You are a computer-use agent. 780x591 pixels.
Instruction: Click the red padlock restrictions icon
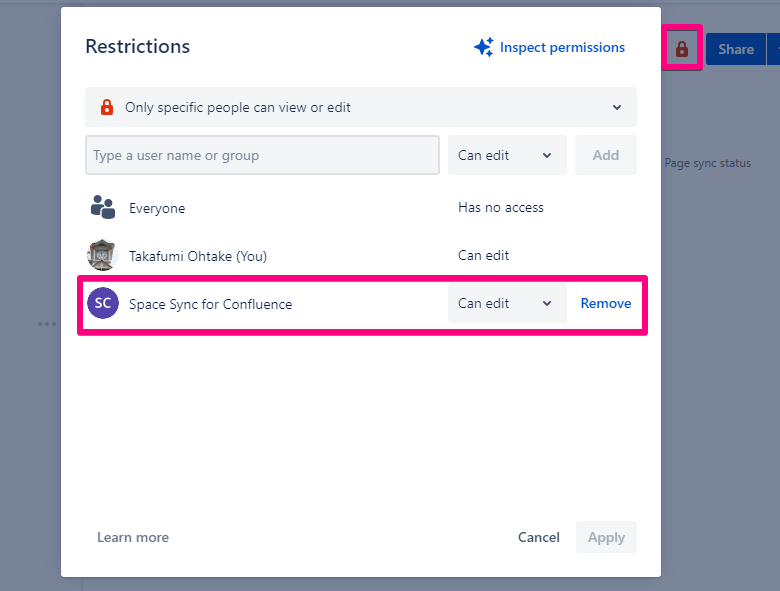click(682, 49)
